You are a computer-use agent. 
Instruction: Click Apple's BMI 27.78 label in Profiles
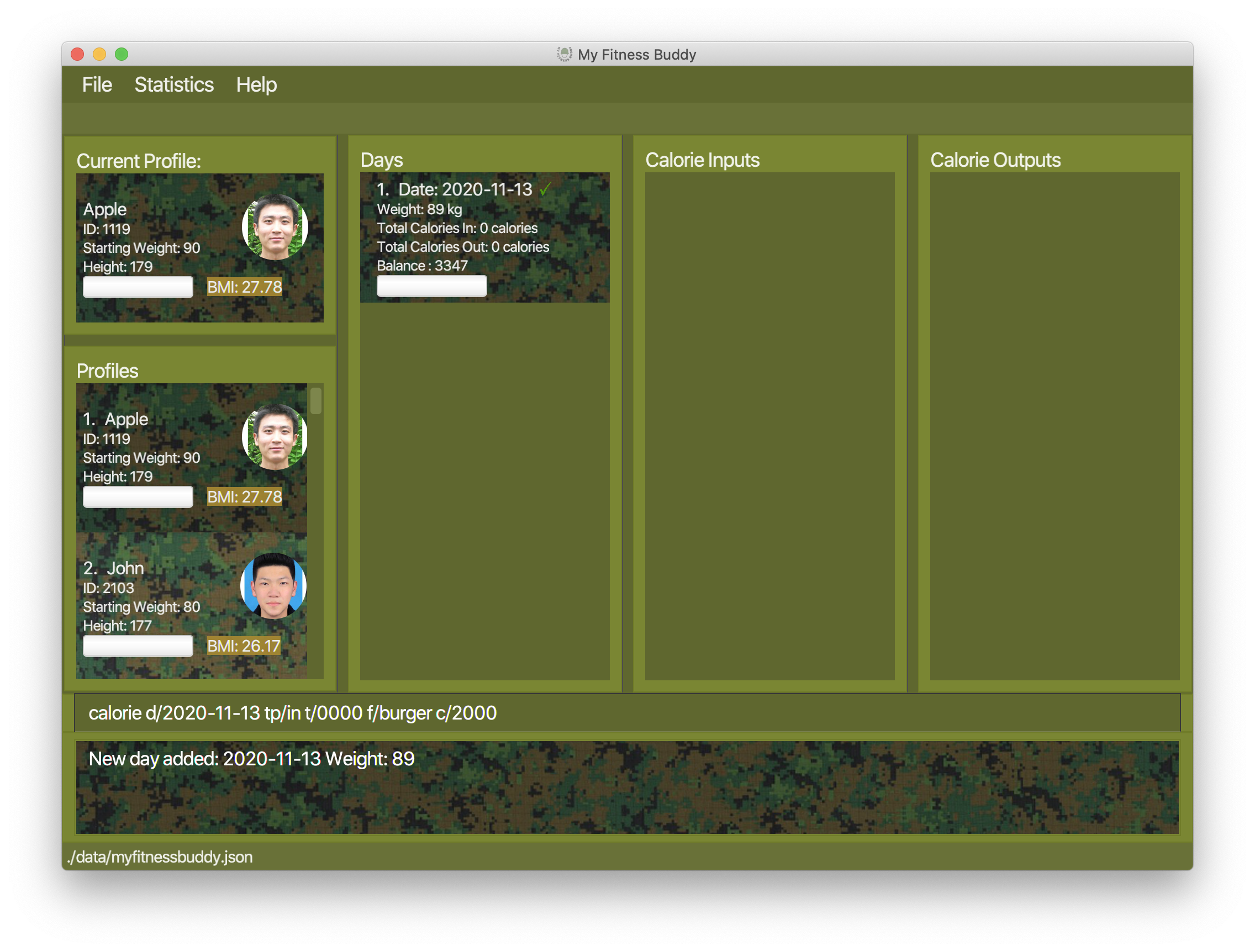pos(244,497)
